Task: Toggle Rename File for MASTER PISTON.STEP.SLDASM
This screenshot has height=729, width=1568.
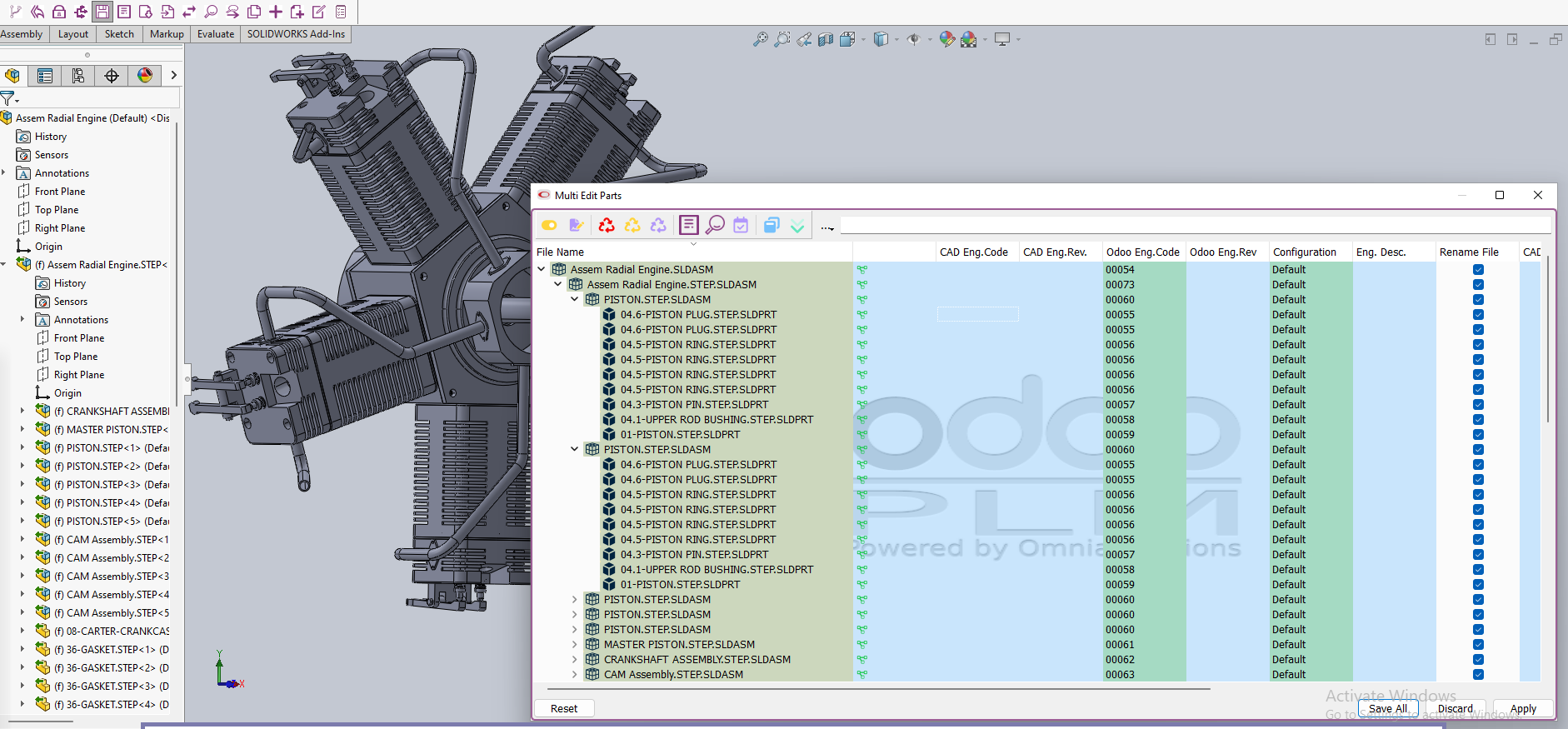Action: tap(1478, 645)
